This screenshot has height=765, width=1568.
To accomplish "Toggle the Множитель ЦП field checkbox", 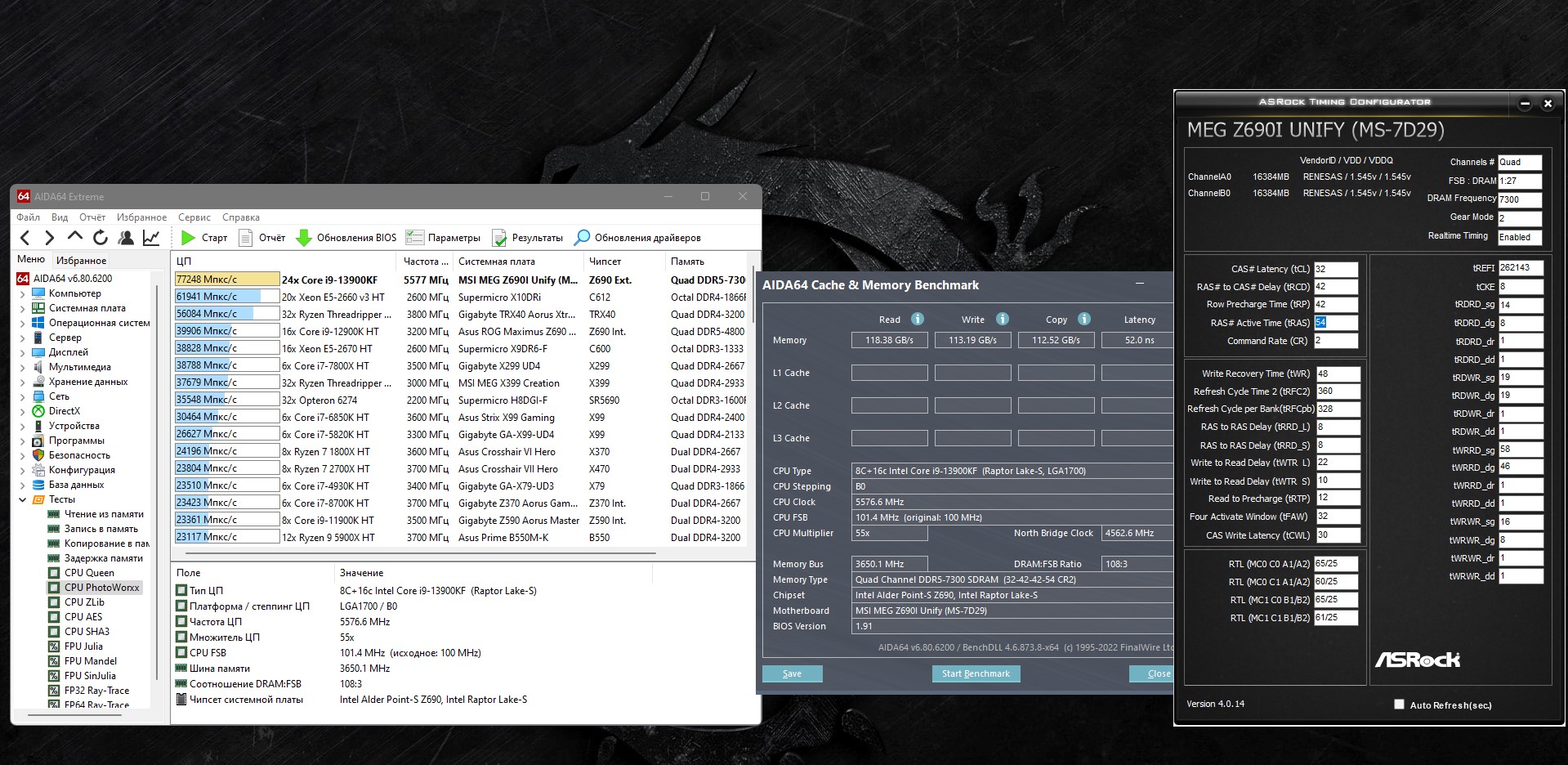I will coord(181,637).
